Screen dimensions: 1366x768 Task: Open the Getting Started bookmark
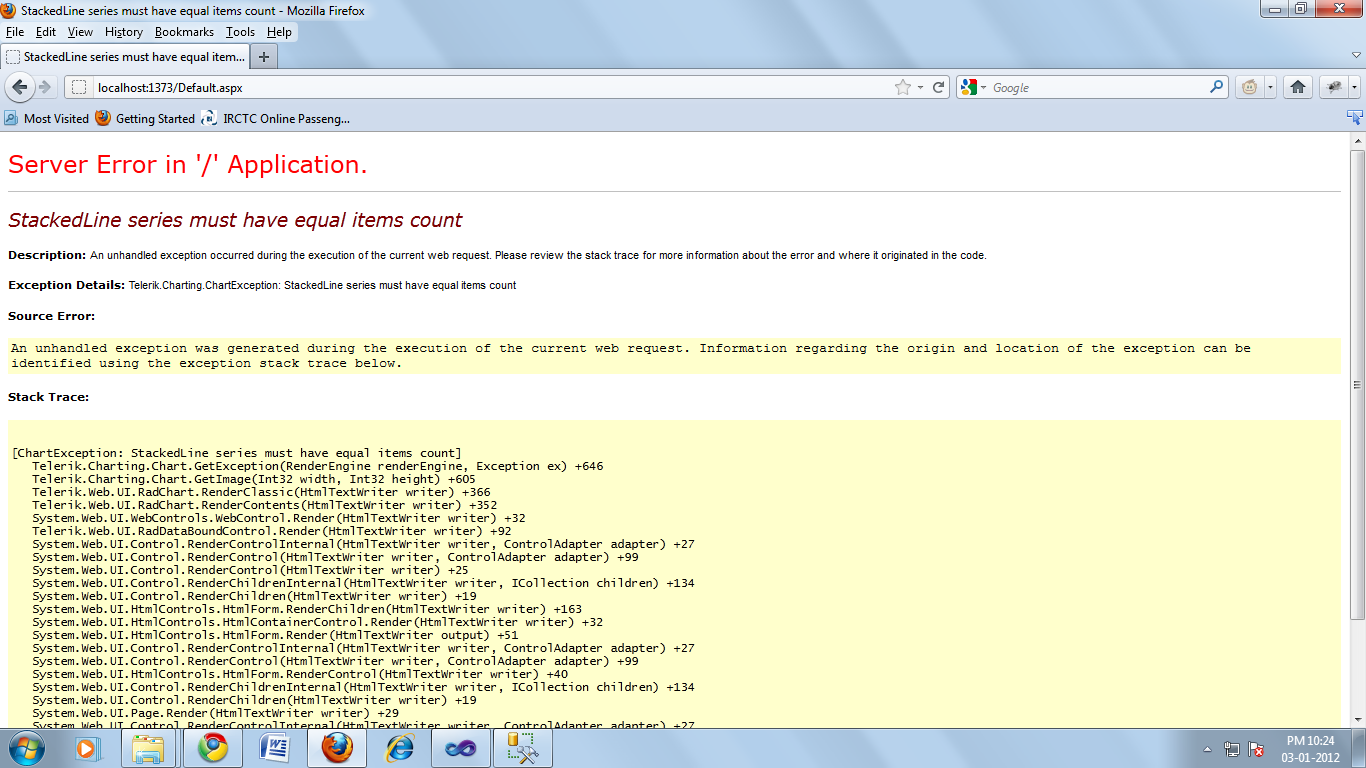(145, 118)
